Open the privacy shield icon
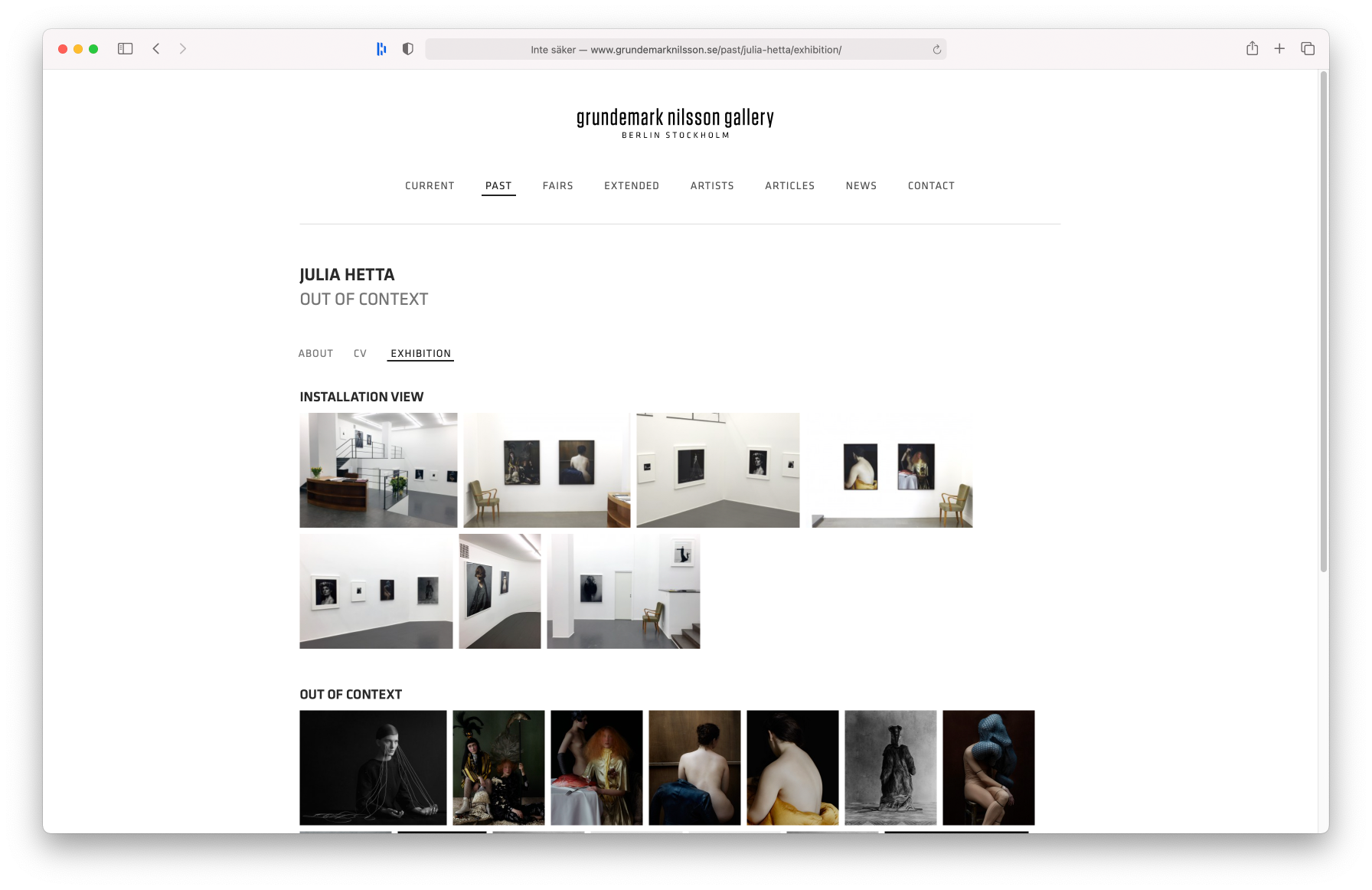This screenshot has height=890, width=1372. click(x=408, y=49)
